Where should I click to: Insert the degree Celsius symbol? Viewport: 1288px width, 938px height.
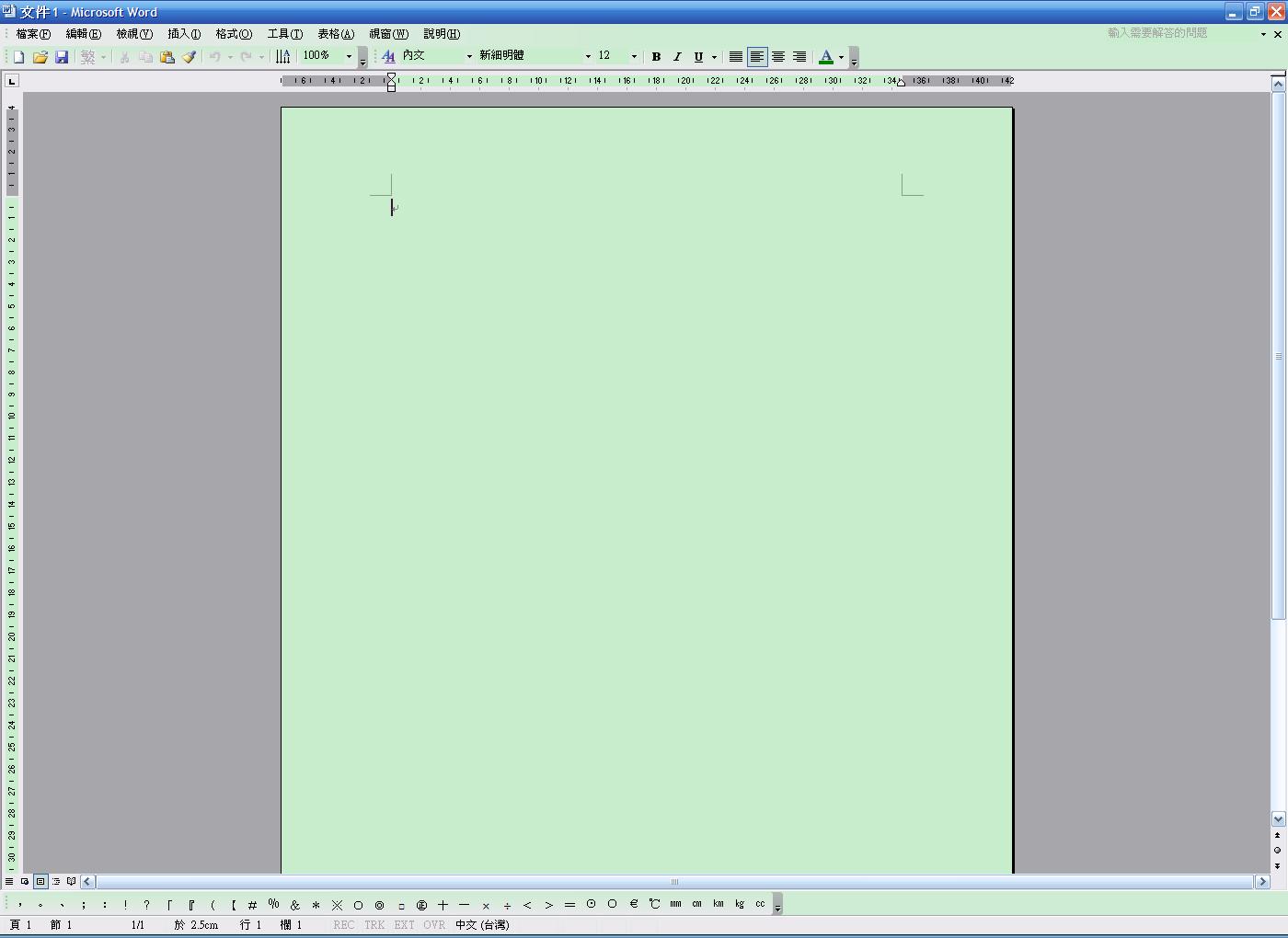click(x=654, y=905)
